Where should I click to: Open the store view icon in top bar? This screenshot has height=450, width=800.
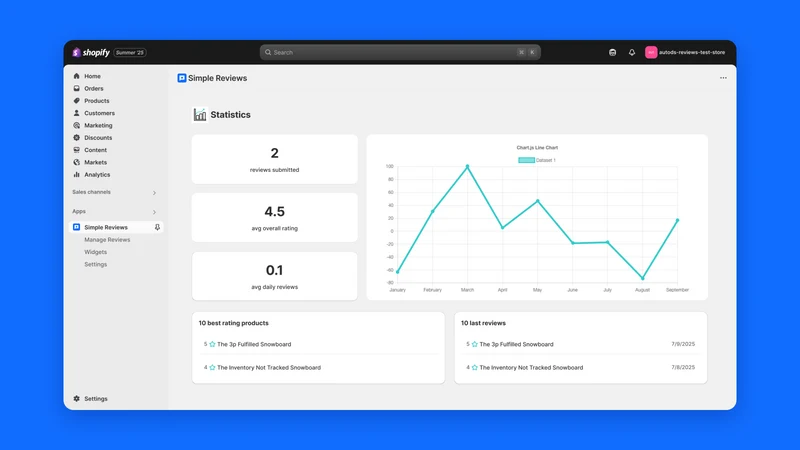(x=612, y=52)
